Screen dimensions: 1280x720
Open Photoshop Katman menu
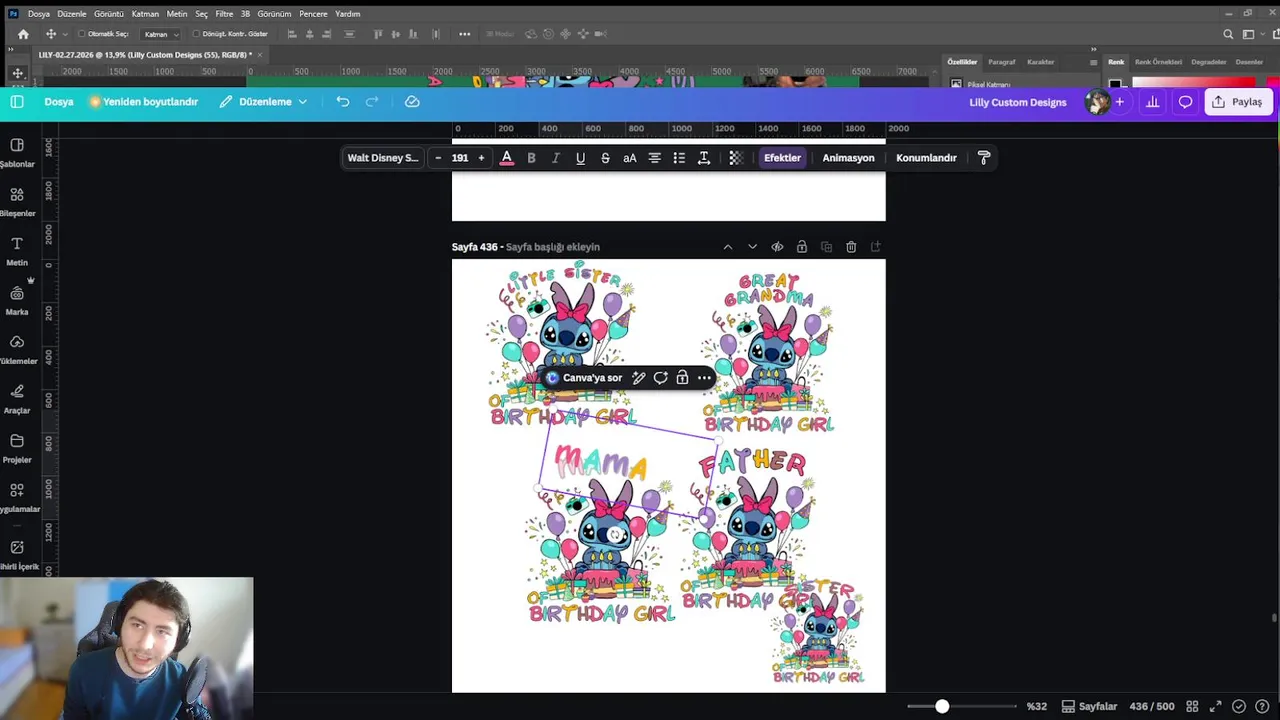145,14
